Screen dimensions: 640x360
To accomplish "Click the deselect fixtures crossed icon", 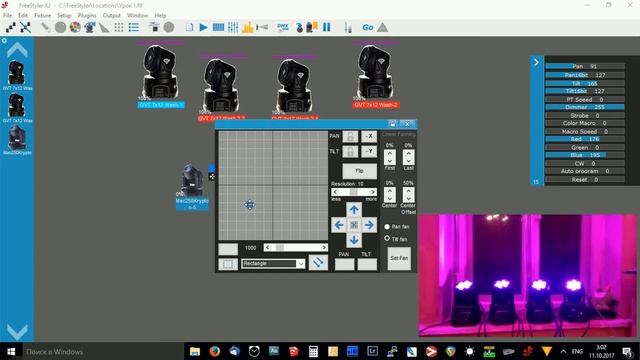I will (x=25, y=27).
